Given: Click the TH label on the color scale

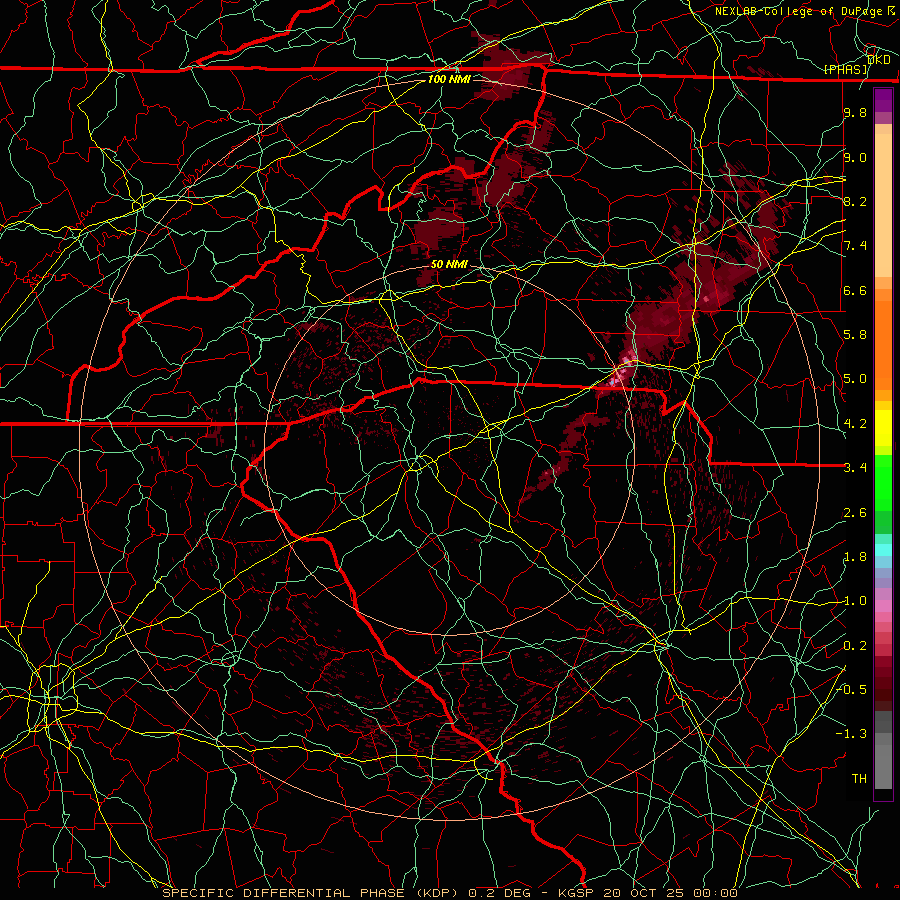Looking at the screenshot, I should [859, 779].
